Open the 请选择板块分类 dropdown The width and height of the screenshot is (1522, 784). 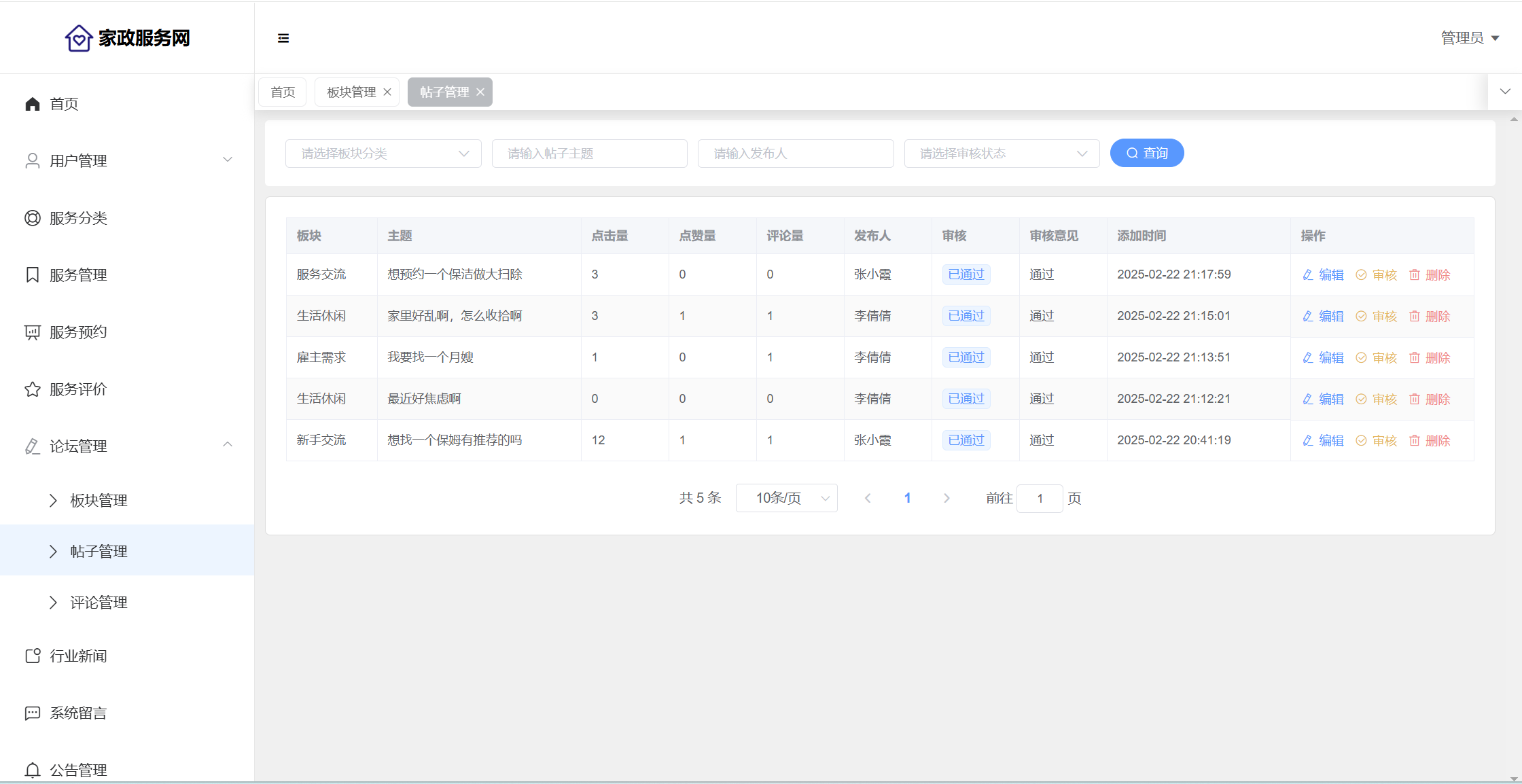tap(383, 154)
